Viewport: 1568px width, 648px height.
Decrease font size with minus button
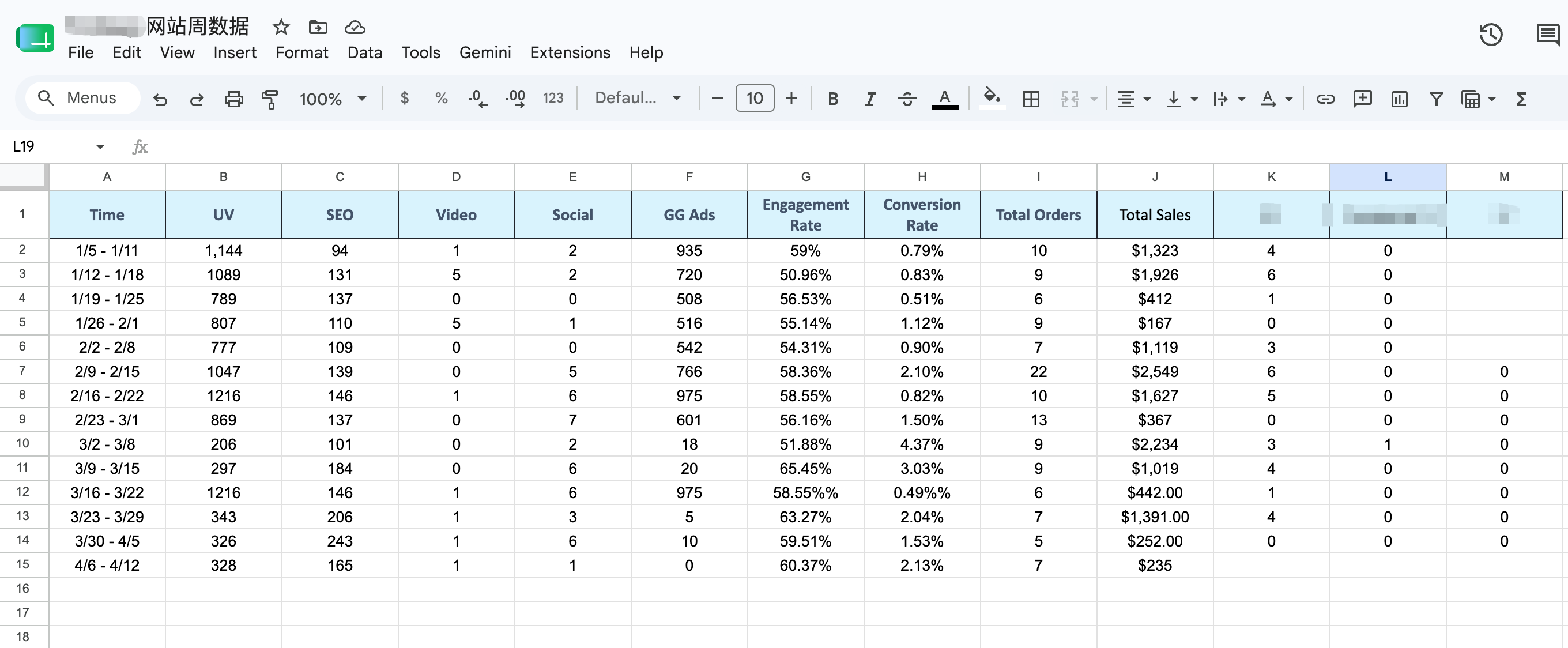pos(717,98)
